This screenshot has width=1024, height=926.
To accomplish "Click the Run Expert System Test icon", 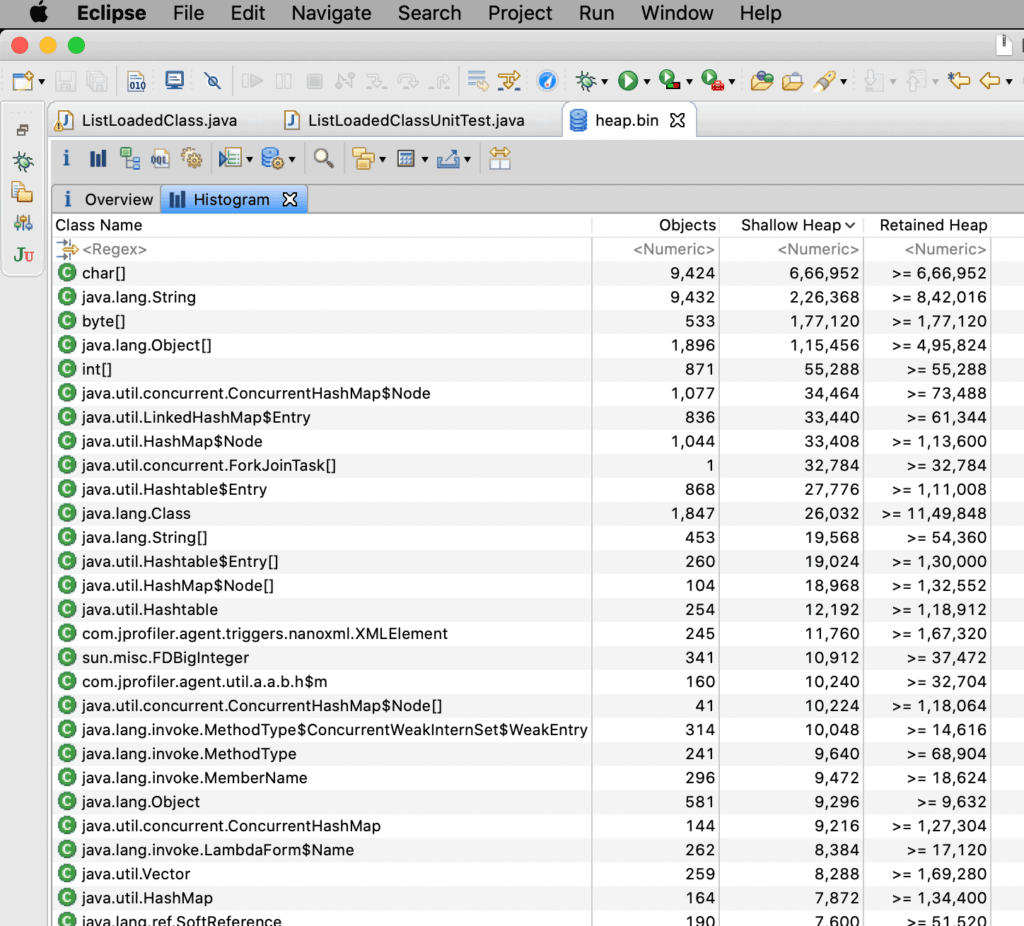I will coord(230,158).
